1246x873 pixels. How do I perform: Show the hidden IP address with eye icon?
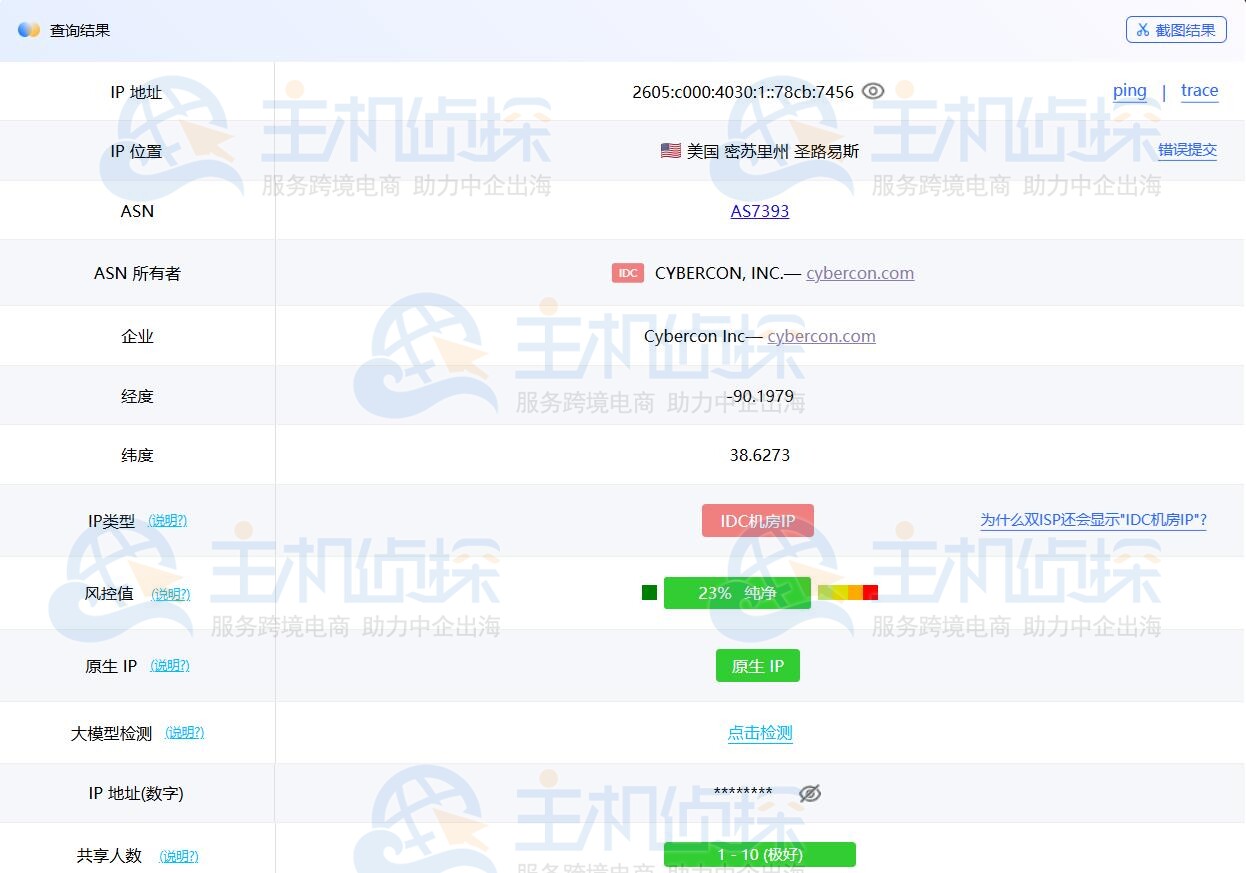coord(873,90)
